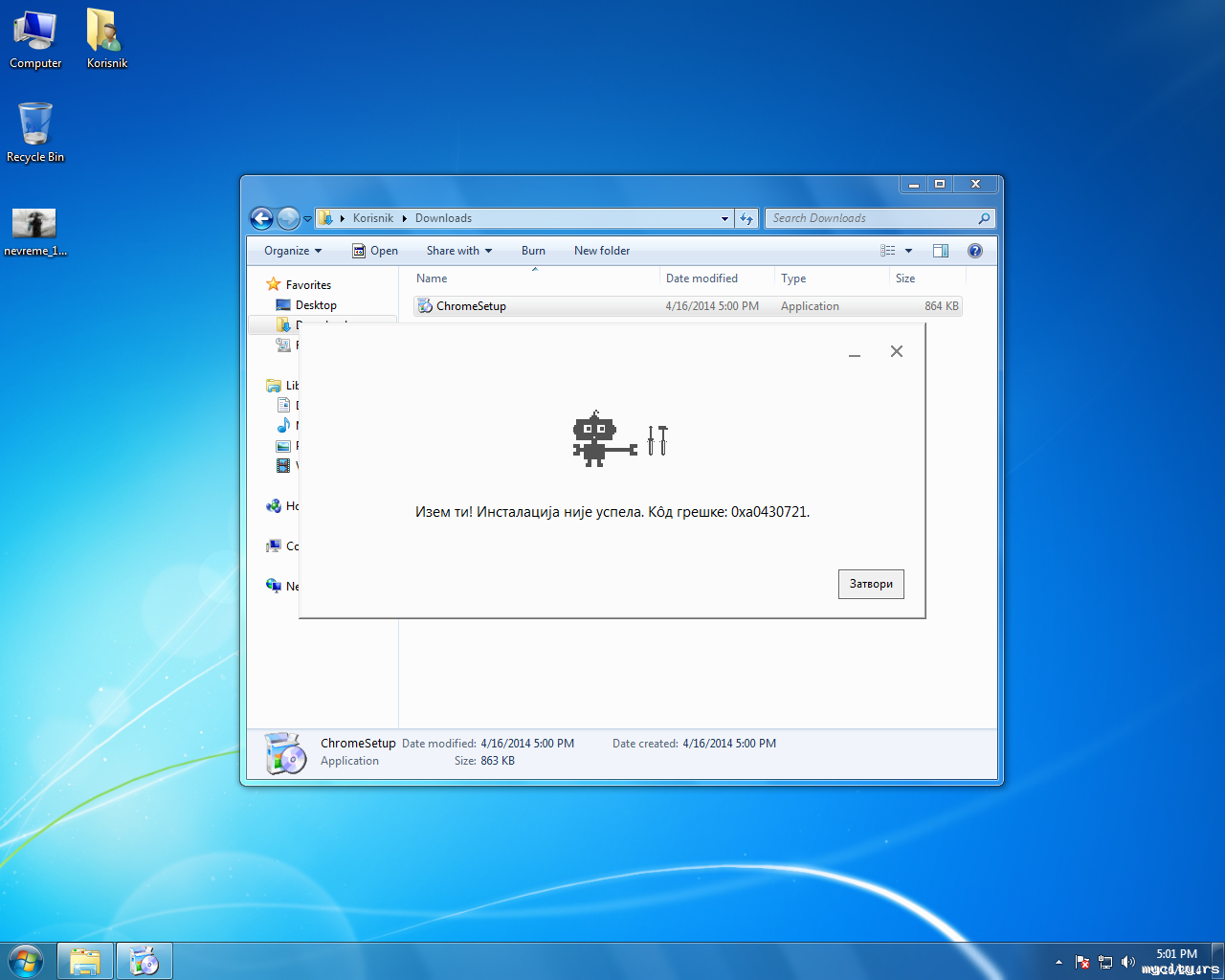Sort files by the Size column
The height and width of the screenshot is (980, 1225).
pos(928,278)
